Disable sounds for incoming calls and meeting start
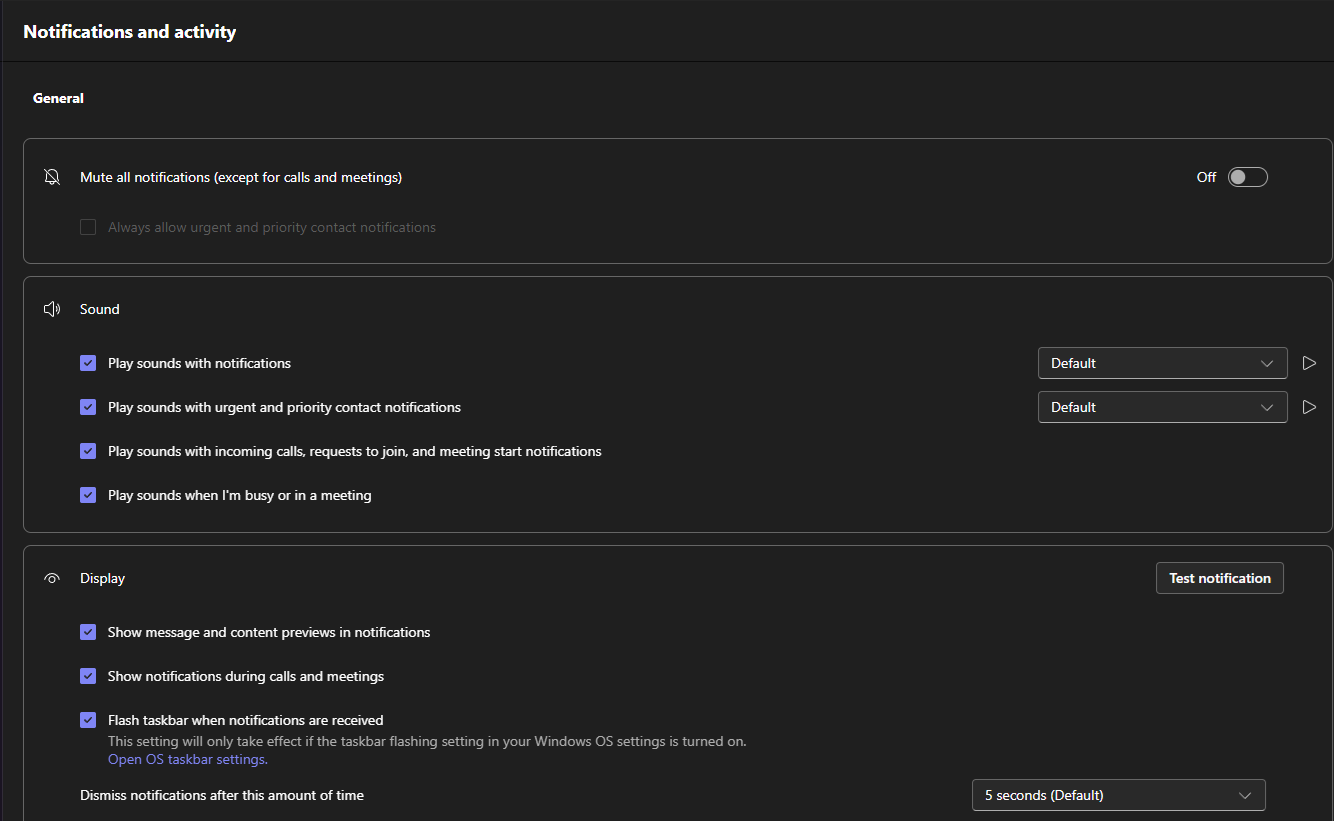Screen dimensions: 1334x821 [x=88, y=451]
